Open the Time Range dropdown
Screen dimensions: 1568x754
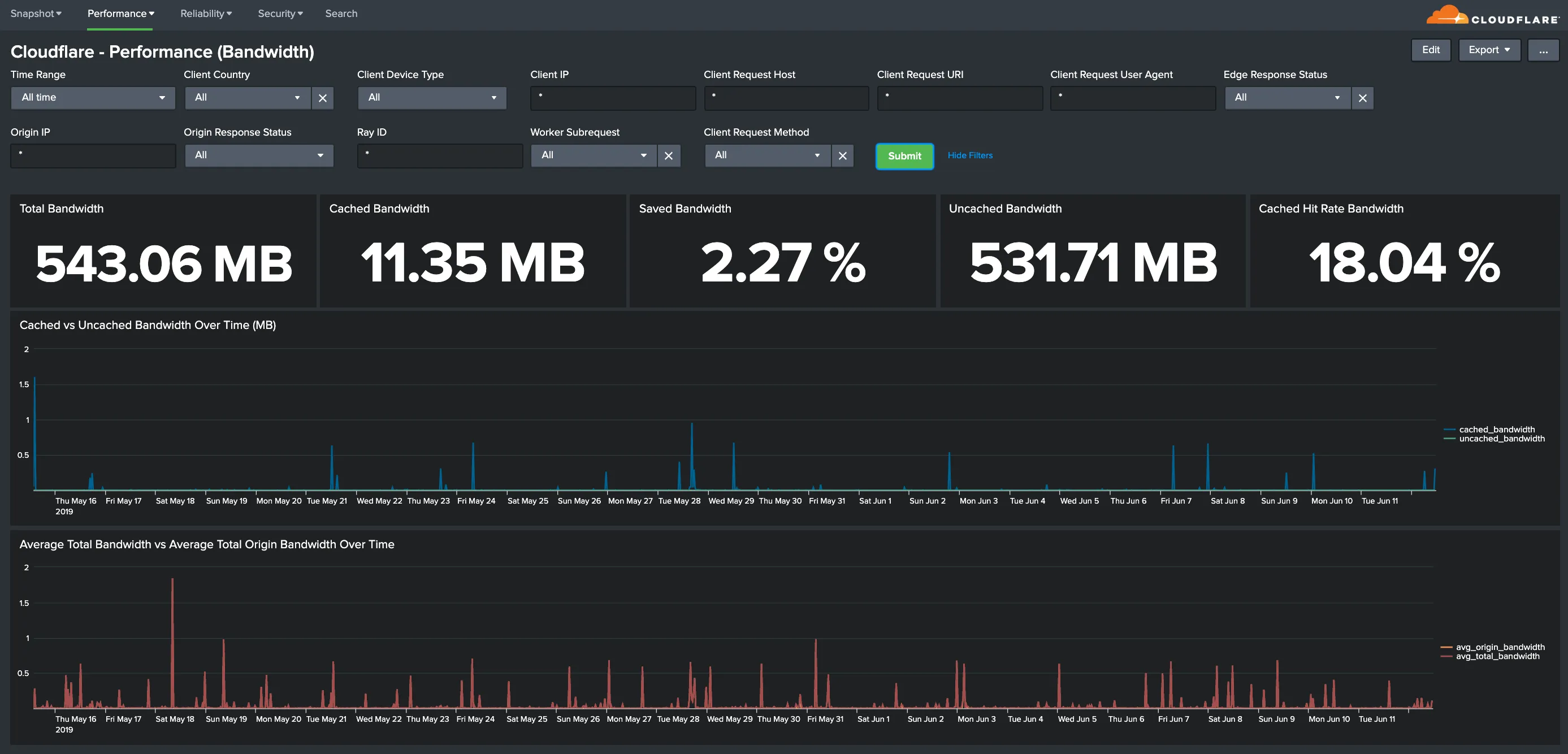93,97
